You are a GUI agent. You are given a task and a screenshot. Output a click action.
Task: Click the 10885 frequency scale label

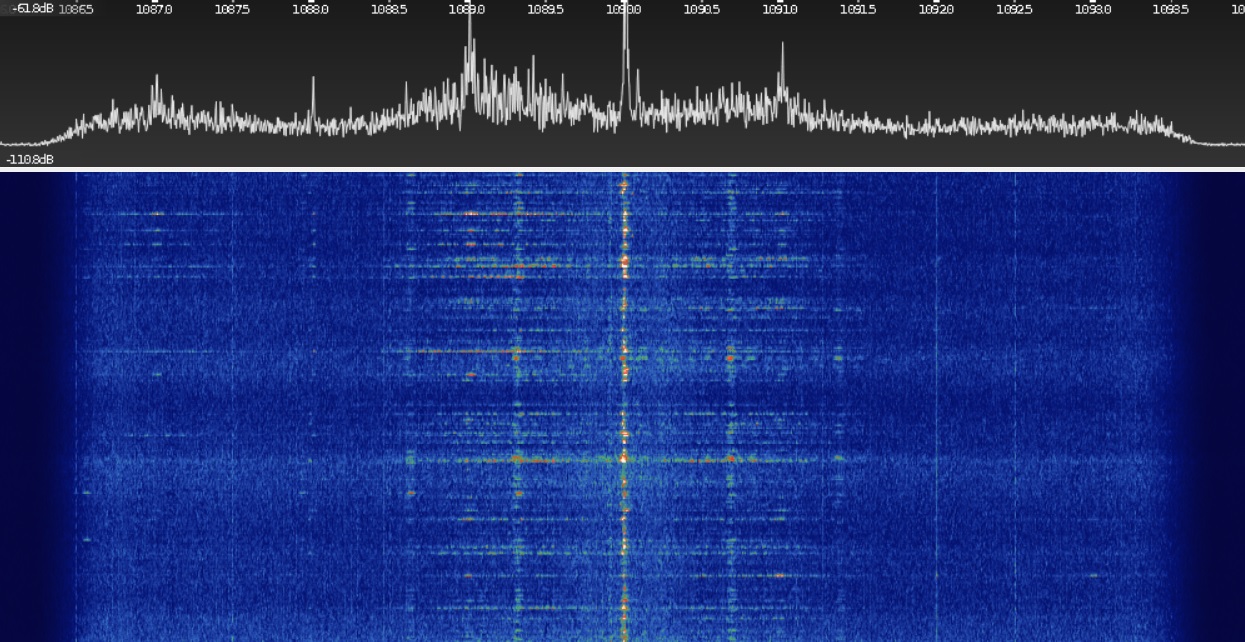point(389,9)
